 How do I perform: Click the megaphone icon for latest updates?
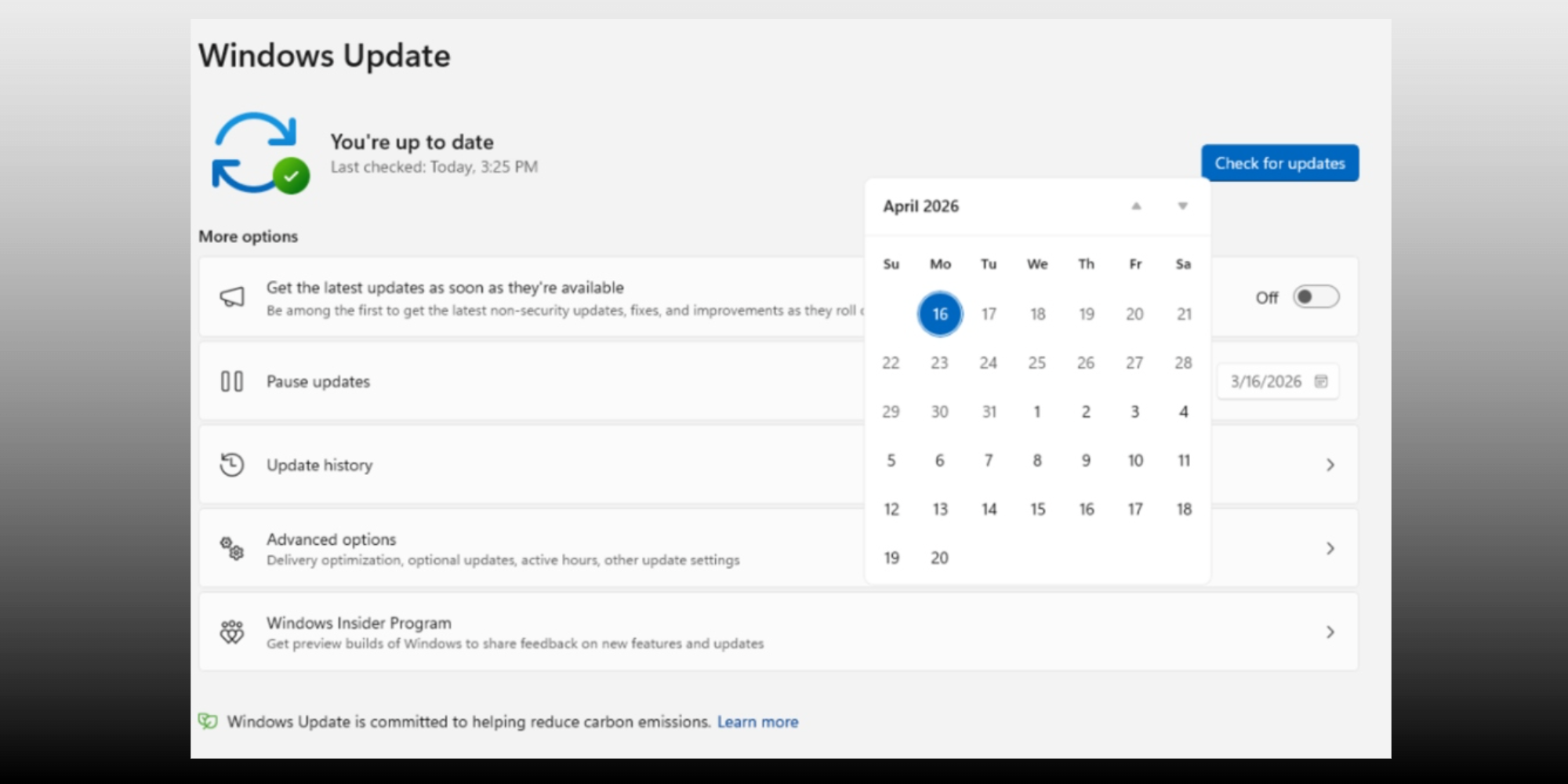click(232, 297)
